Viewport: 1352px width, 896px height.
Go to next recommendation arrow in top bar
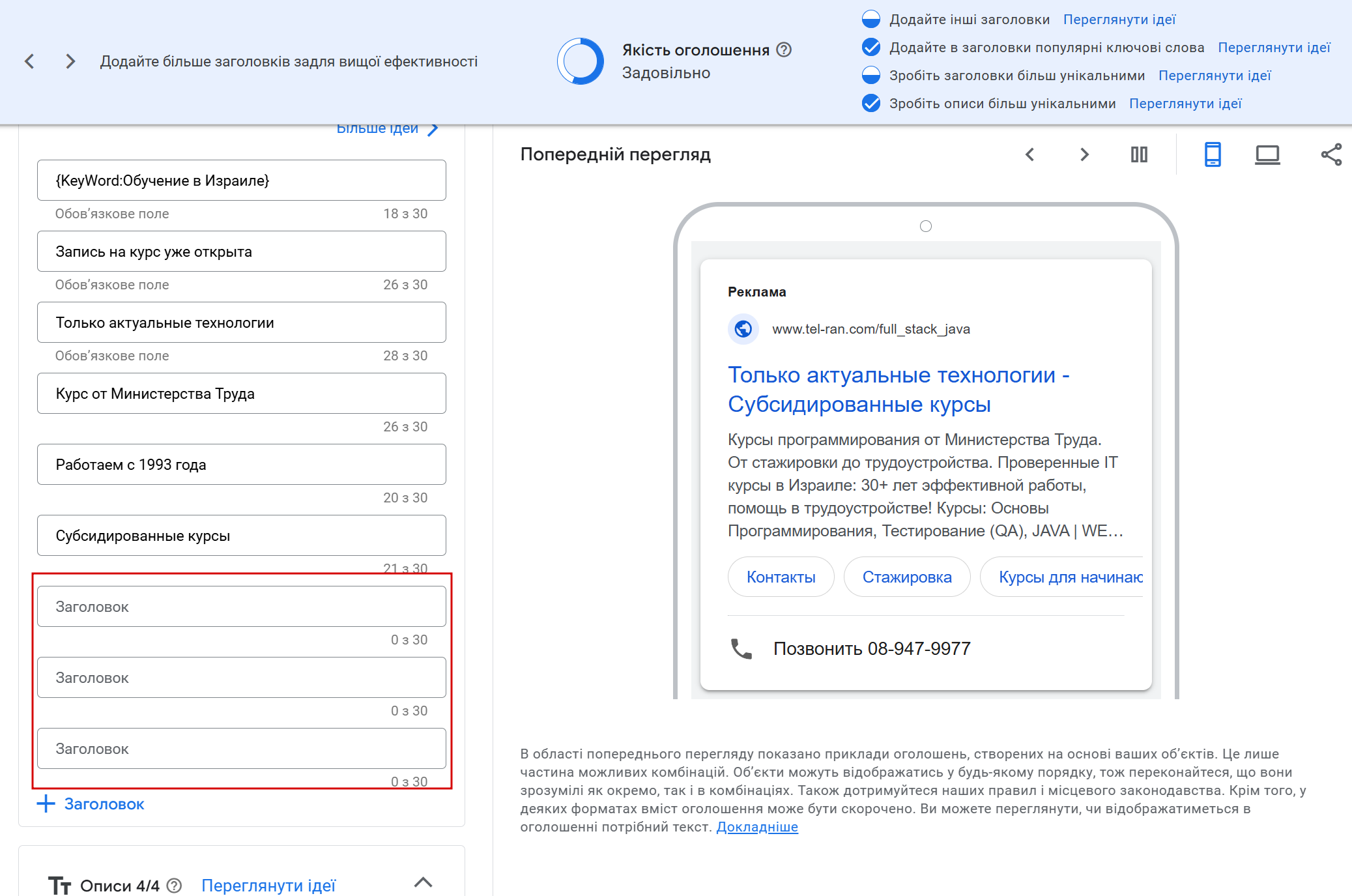[x=70, y=61]
